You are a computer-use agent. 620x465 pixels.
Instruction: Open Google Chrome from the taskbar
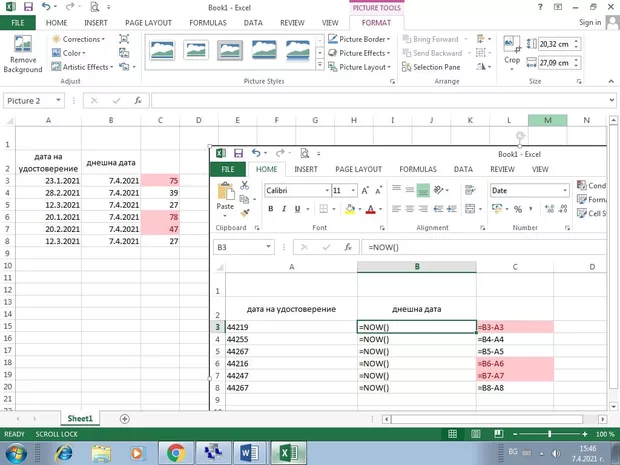point(176,453)
